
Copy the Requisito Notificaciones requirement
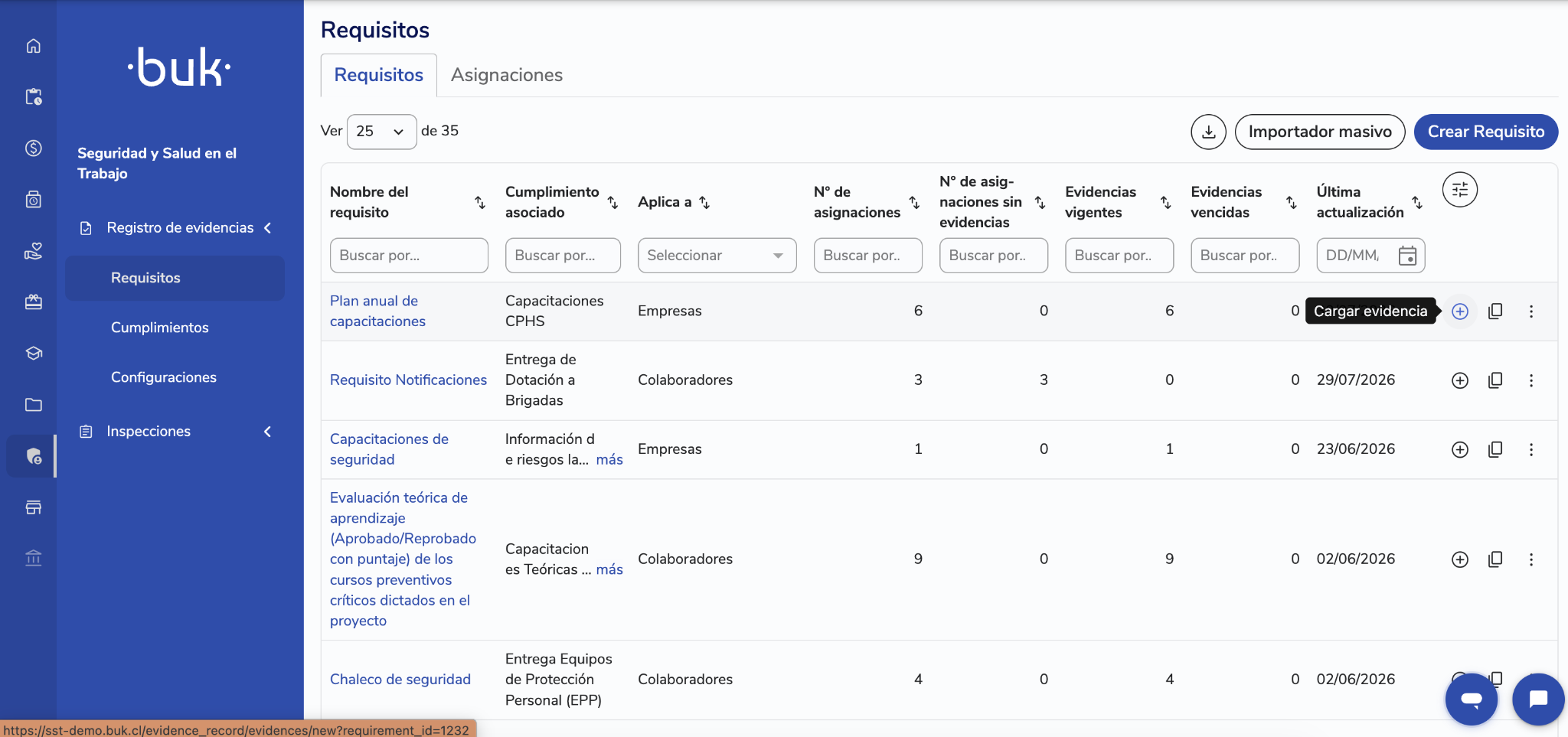[1495, 380]
